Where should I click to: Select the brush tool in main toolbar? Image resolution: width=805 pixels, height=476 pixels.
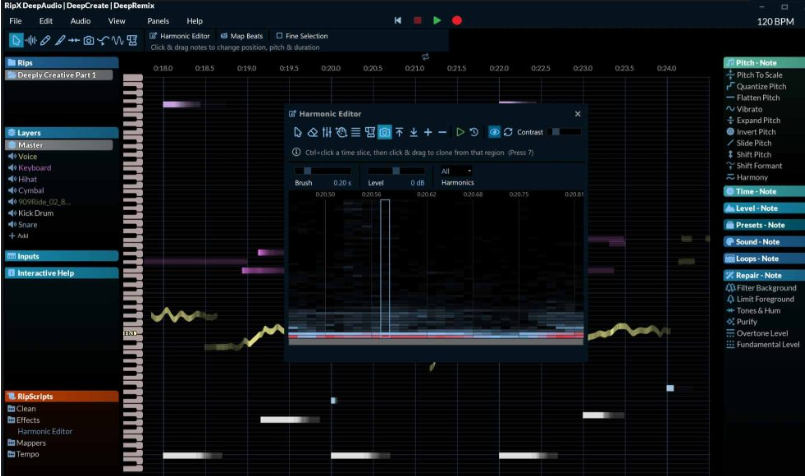coord(60,40)
